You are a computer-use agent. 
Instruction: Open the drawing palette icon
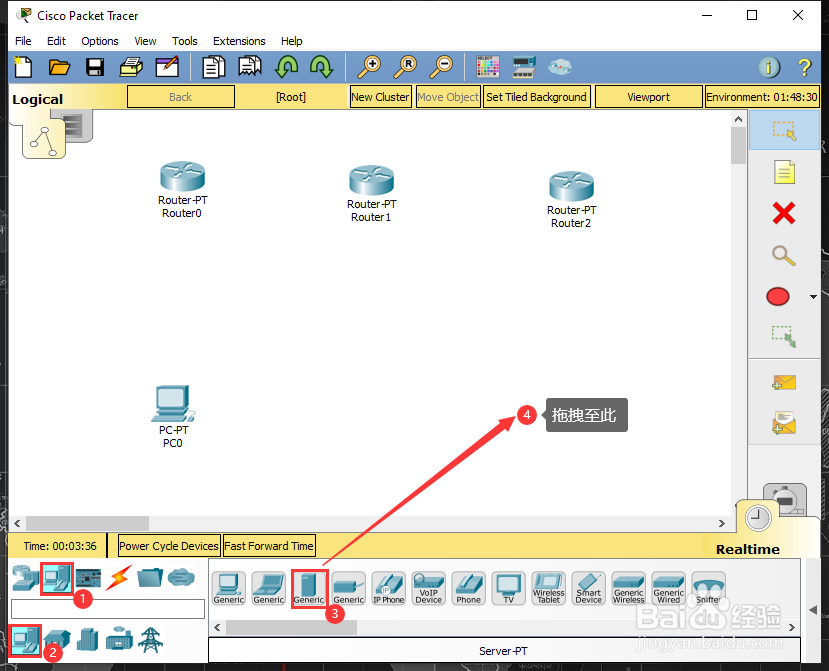coord(487,67)
